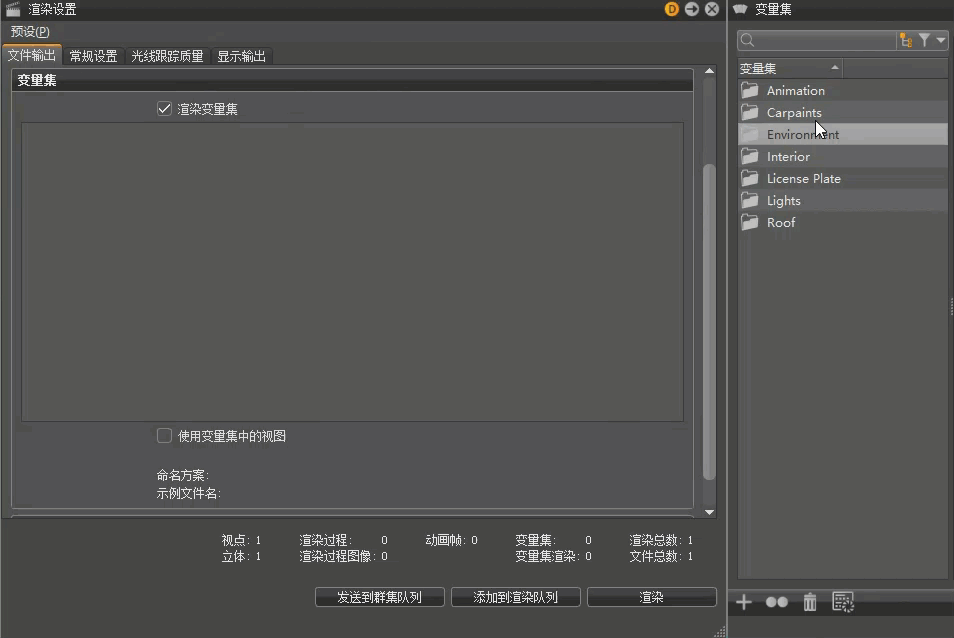The height and width of the screenshot is (638, 954).
Task: Click the scroll down arrow of settings panel
Action: (709, 512)
